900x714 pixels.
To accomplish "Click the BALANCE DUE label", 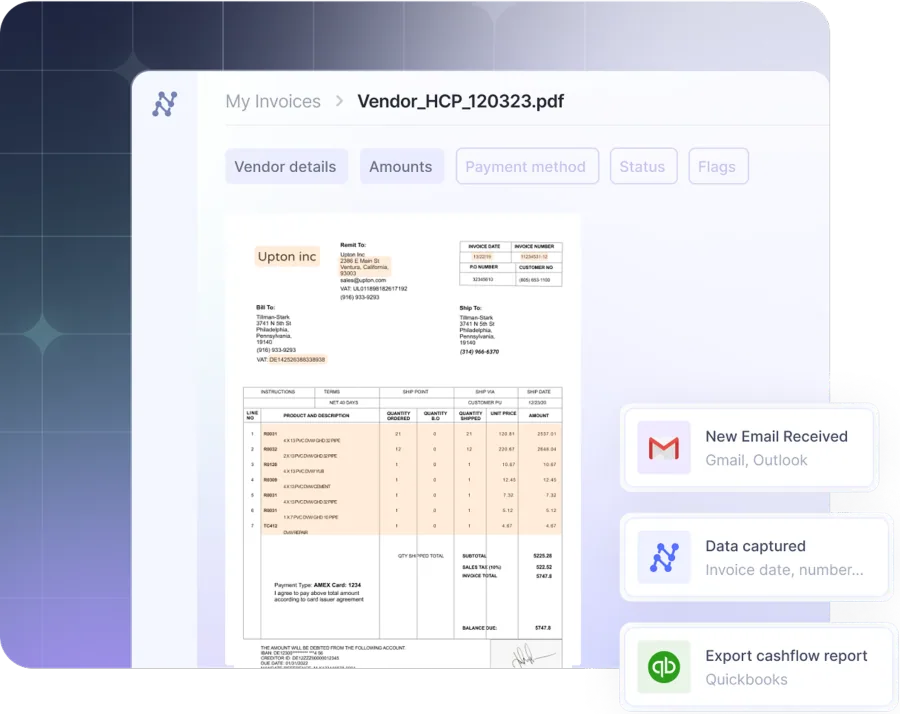I will coord(479,628).
